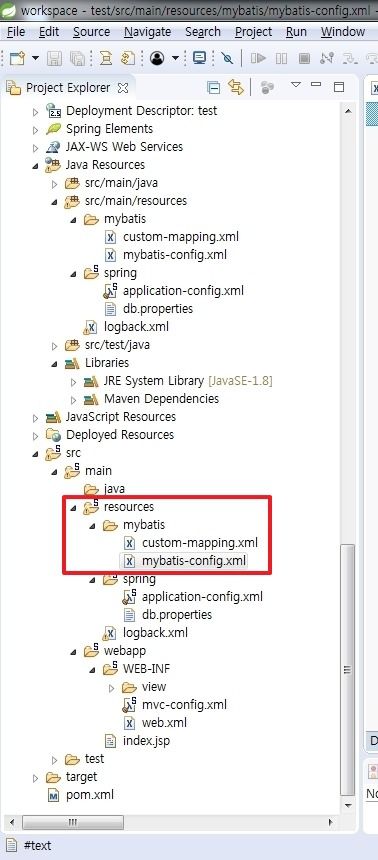Collapse All in Project Explorer
This screenshot has height=860, width=378.
[x=213, y=87]
